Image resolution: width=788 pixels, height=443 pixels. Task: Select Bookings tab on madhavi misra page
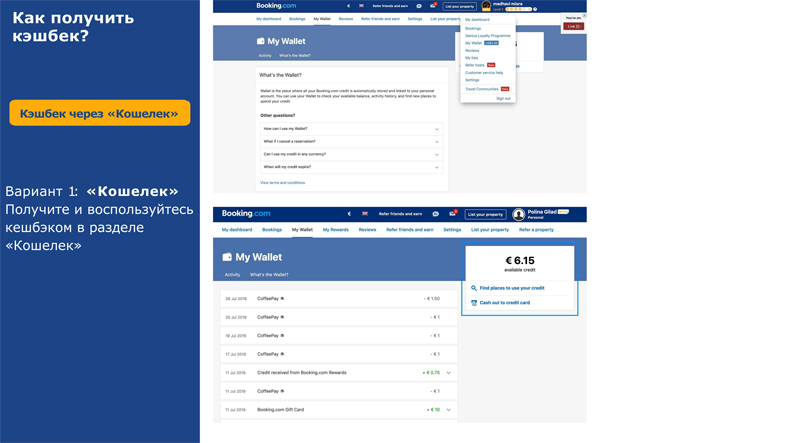point(297,19)
